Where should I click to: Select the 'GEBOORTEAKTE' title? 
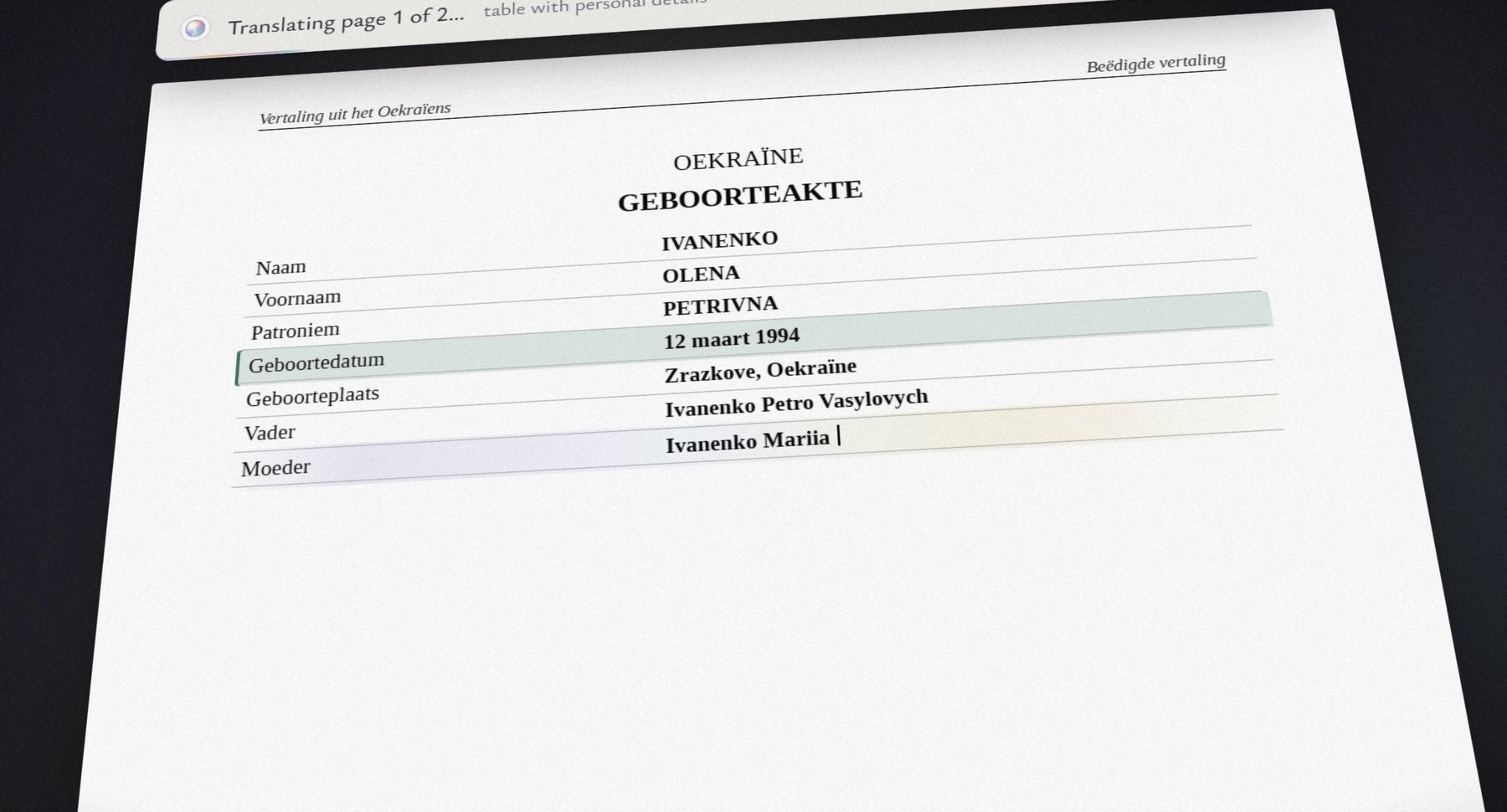[740, 196]
